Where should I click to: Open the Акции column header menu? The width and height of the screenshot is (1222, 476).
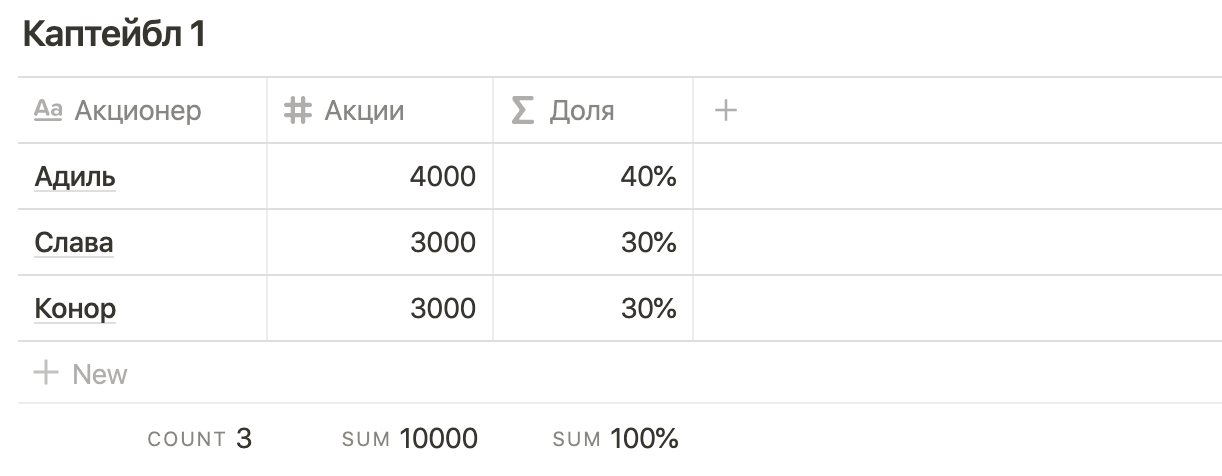(x=364, y=110)
